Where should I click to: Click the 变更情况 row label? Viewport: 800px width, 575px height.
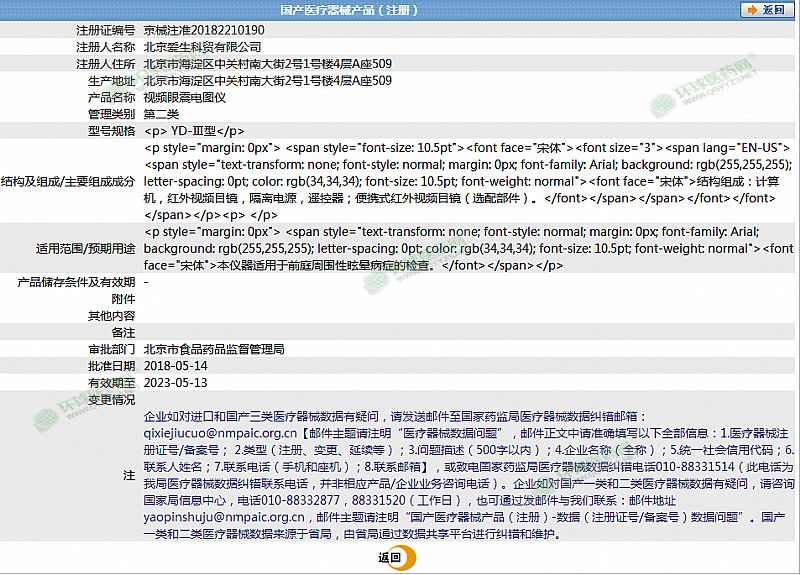[x=110, y=399]
